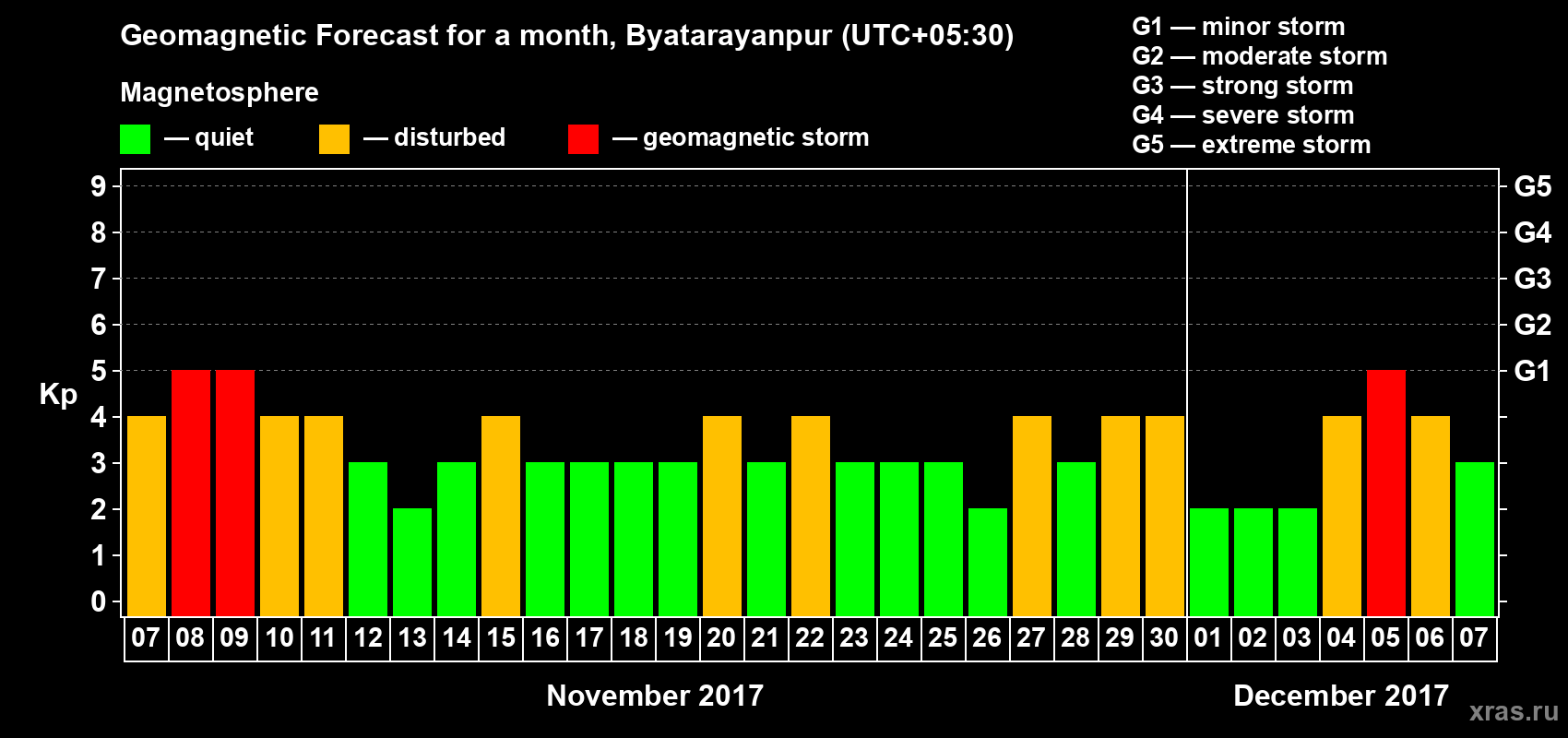Click the date label 25 on the axis
1568x738 pixels.
coord(944,638)
